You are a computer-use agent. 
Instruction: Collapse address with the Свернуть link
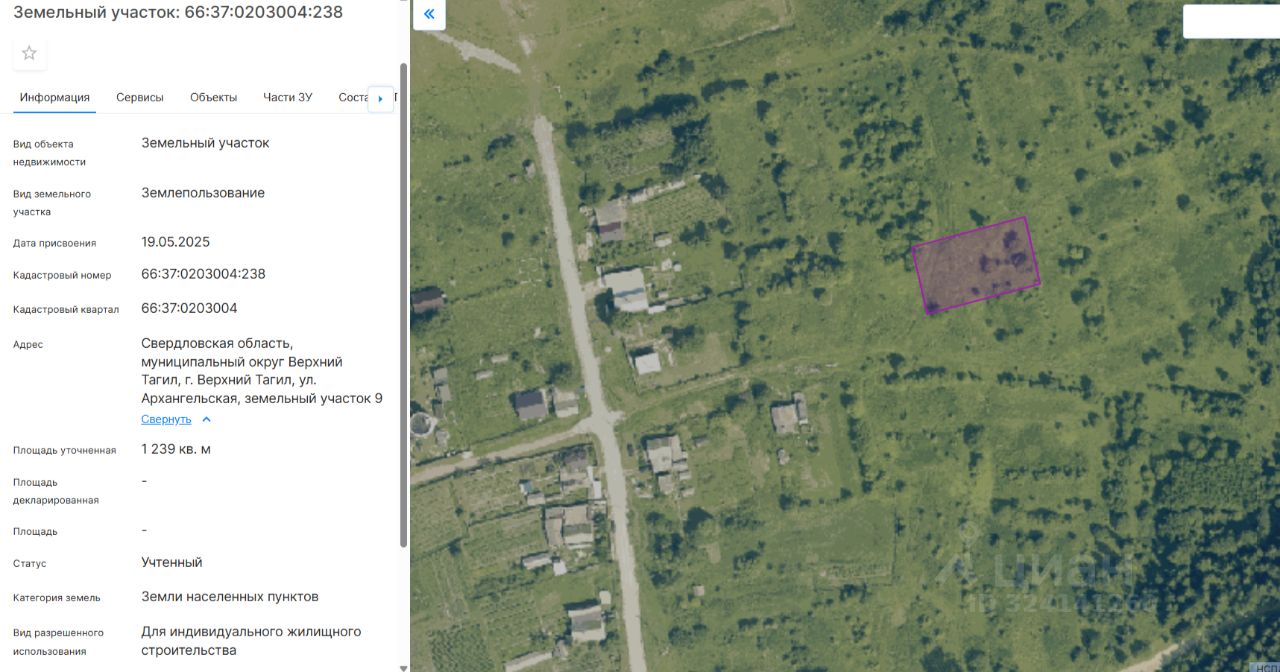click(166, 419)
